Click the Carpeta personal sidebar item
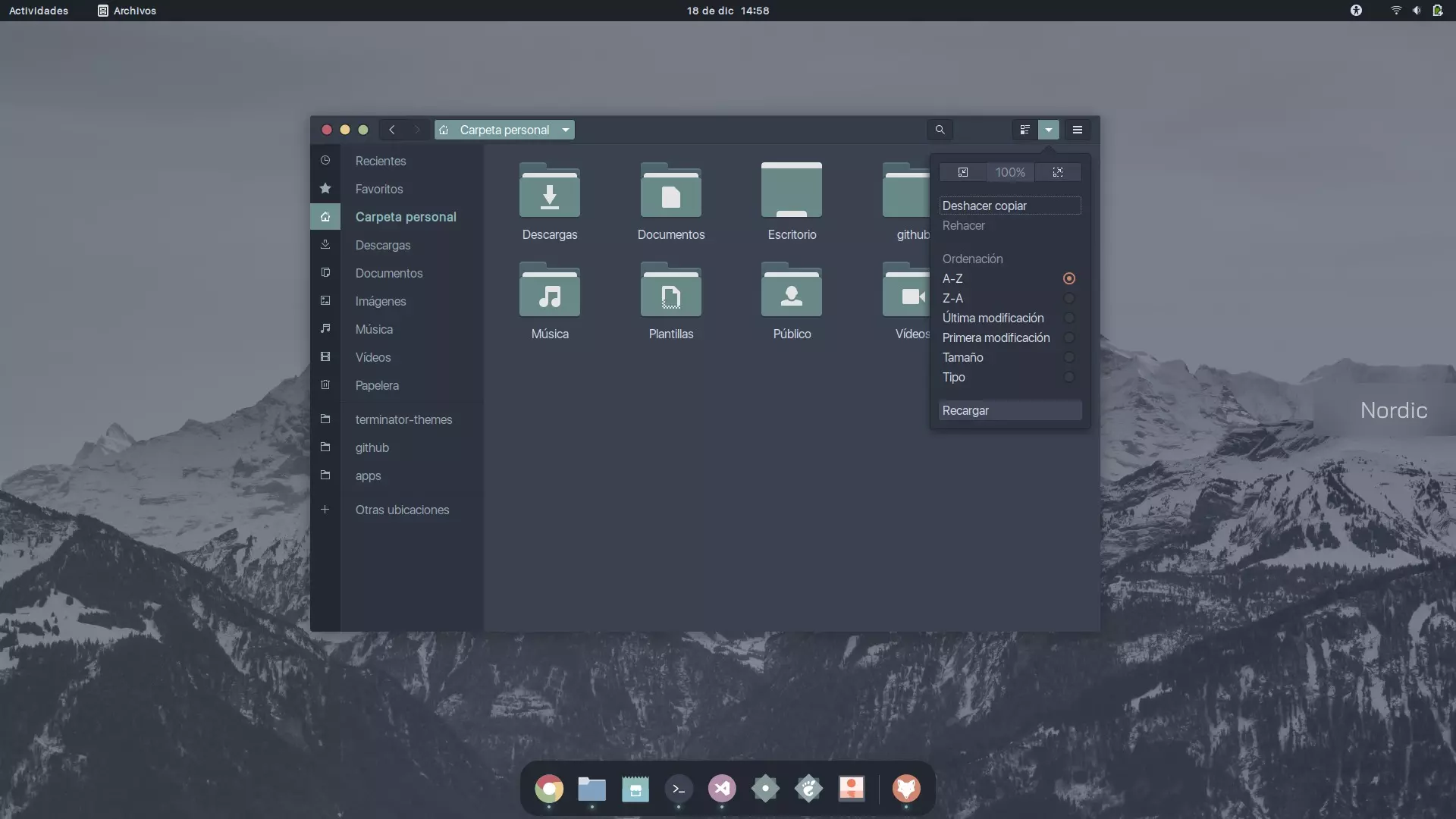 (x=405, y=216)
